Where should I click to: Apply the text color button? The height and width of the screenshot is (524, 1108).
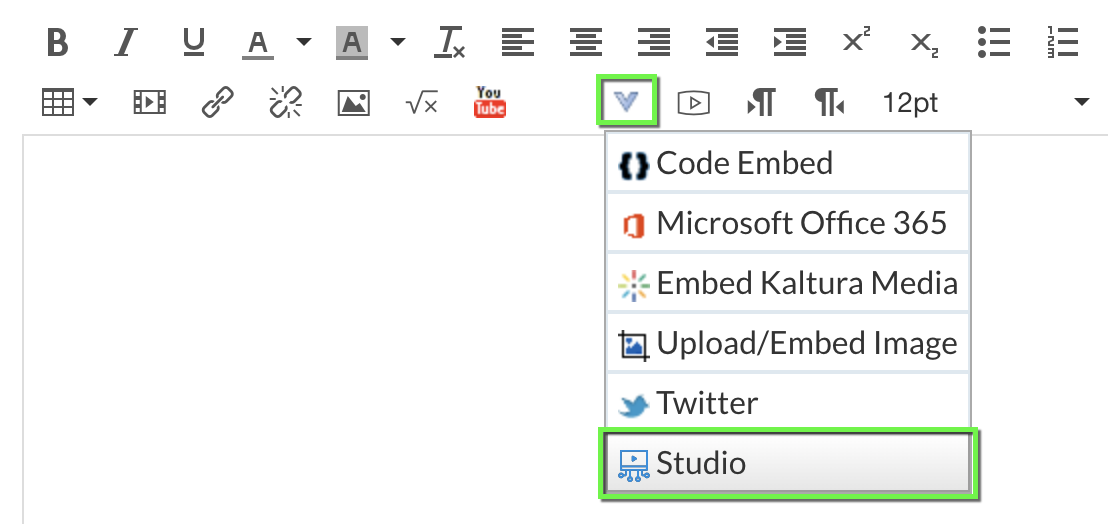(258, 44)
